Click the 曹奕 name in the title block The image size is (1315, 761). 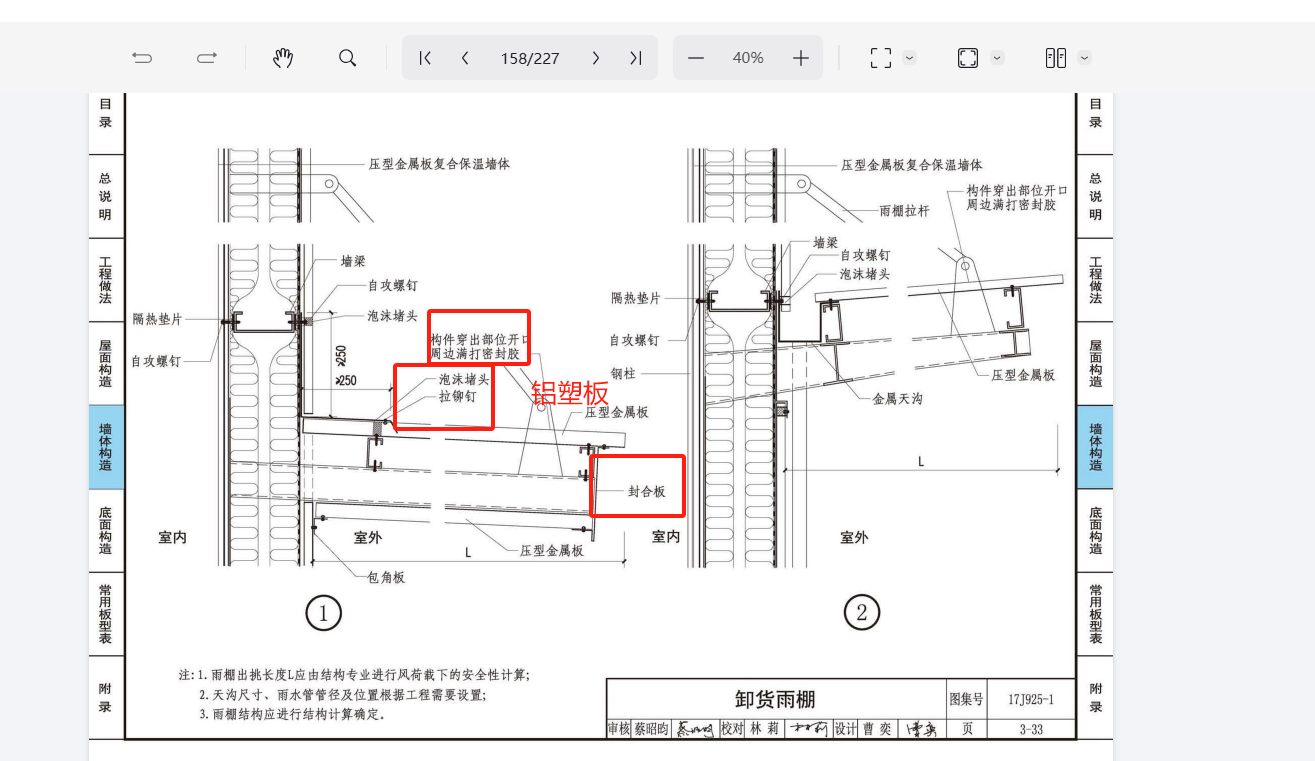tap(876, 730)
